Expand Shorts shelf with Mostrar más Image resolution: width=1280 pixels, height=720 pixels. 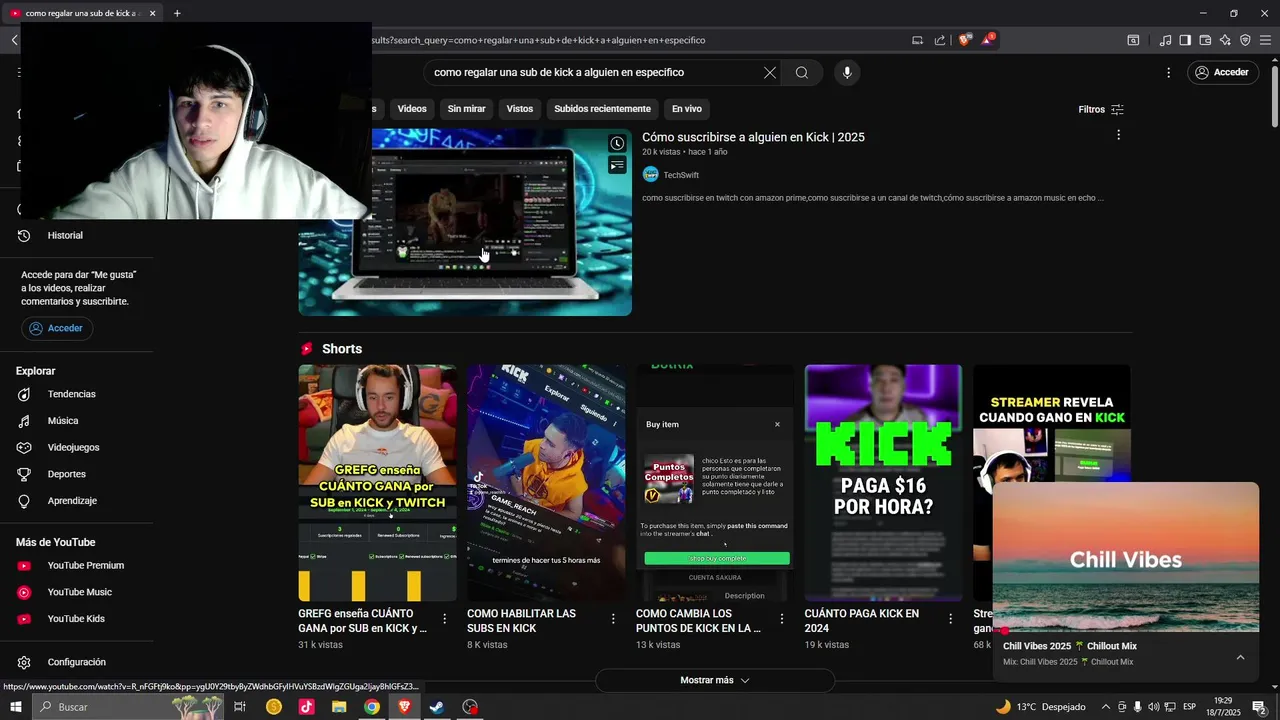point(715,680)
